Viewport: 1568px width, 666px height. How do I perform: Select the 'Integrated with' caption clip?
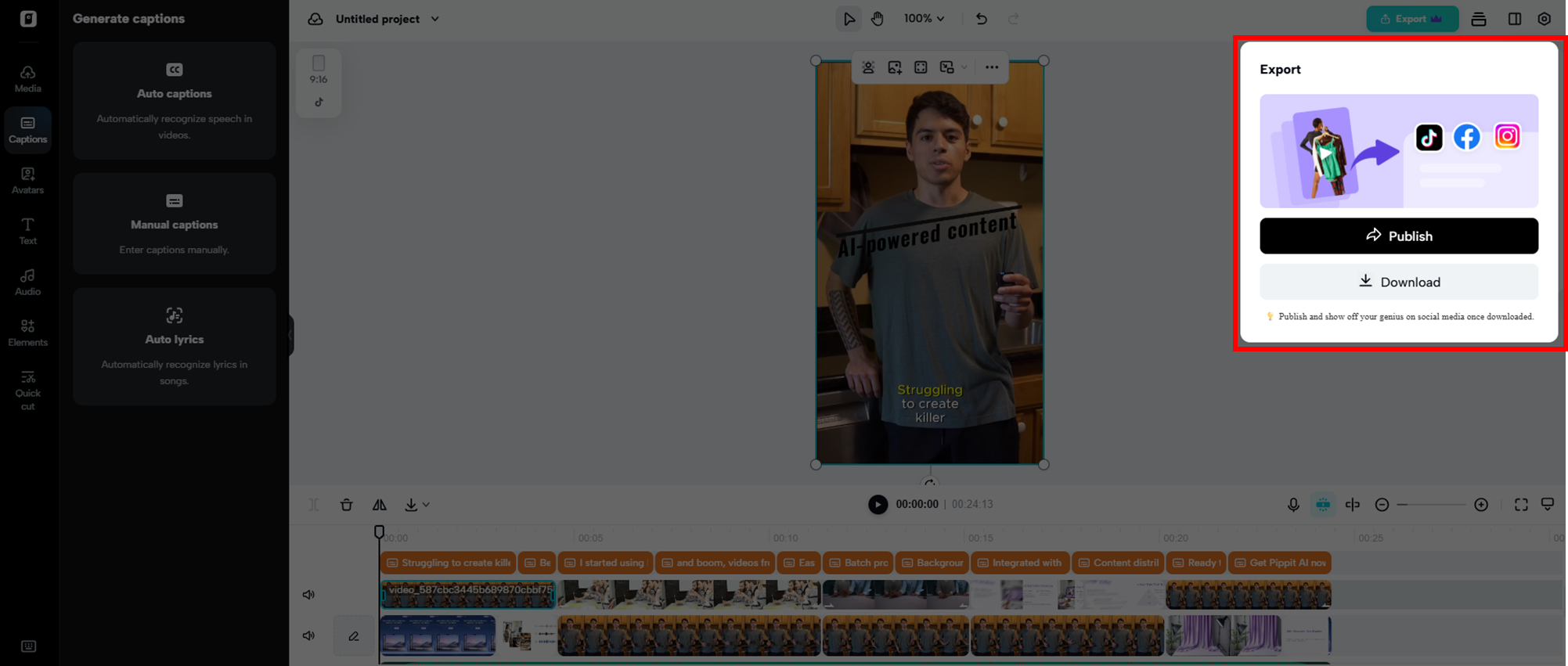pos(1019,563)
